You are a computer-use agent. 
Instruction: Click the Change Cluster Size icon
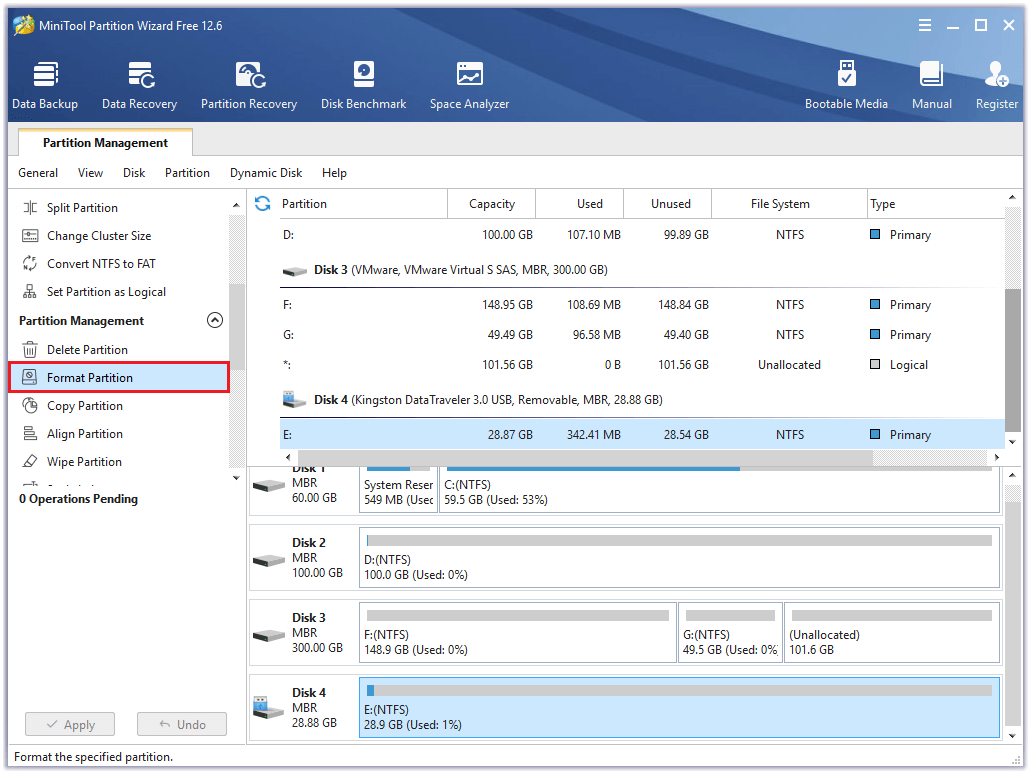(30, 236)
